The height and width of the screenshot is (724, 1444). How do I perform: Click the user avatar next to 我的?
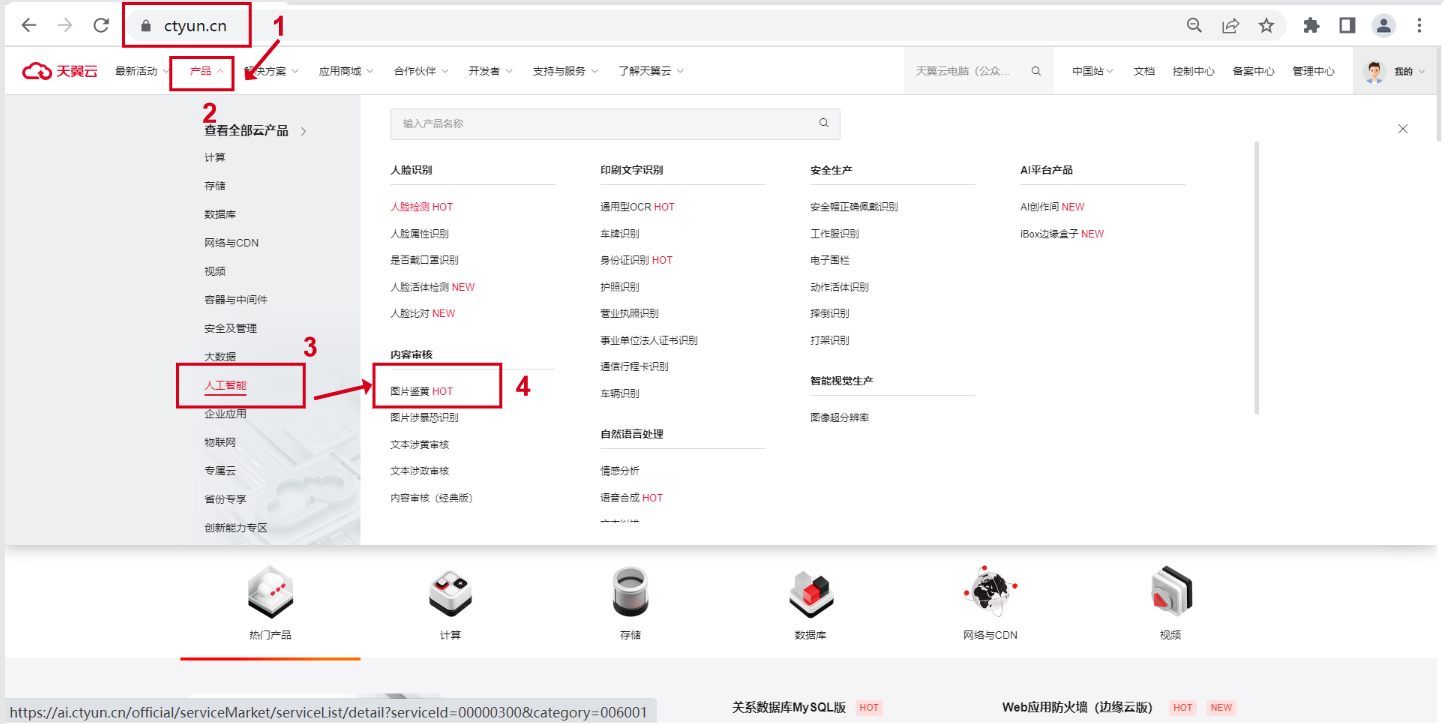point(1375,71)
